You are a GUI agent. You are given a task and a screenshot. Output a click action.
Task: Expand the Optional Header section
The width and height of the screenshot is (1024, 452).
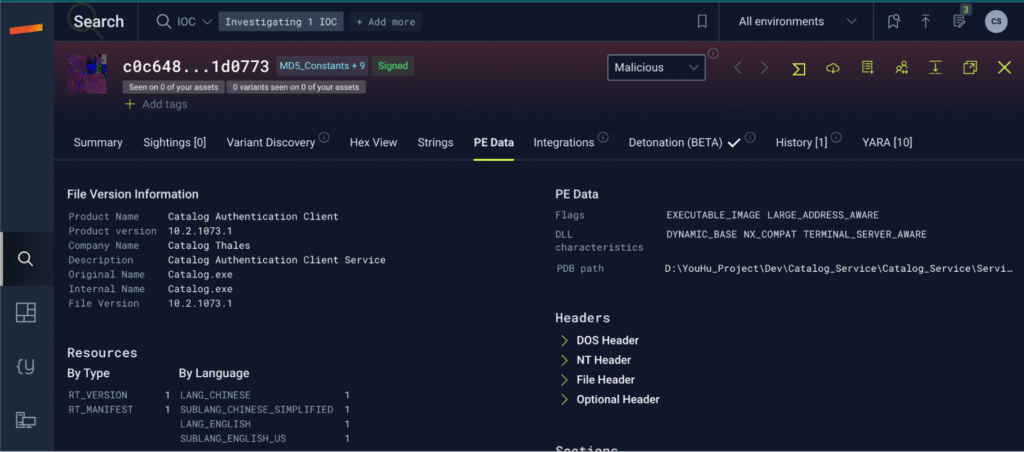click(616, 400)
